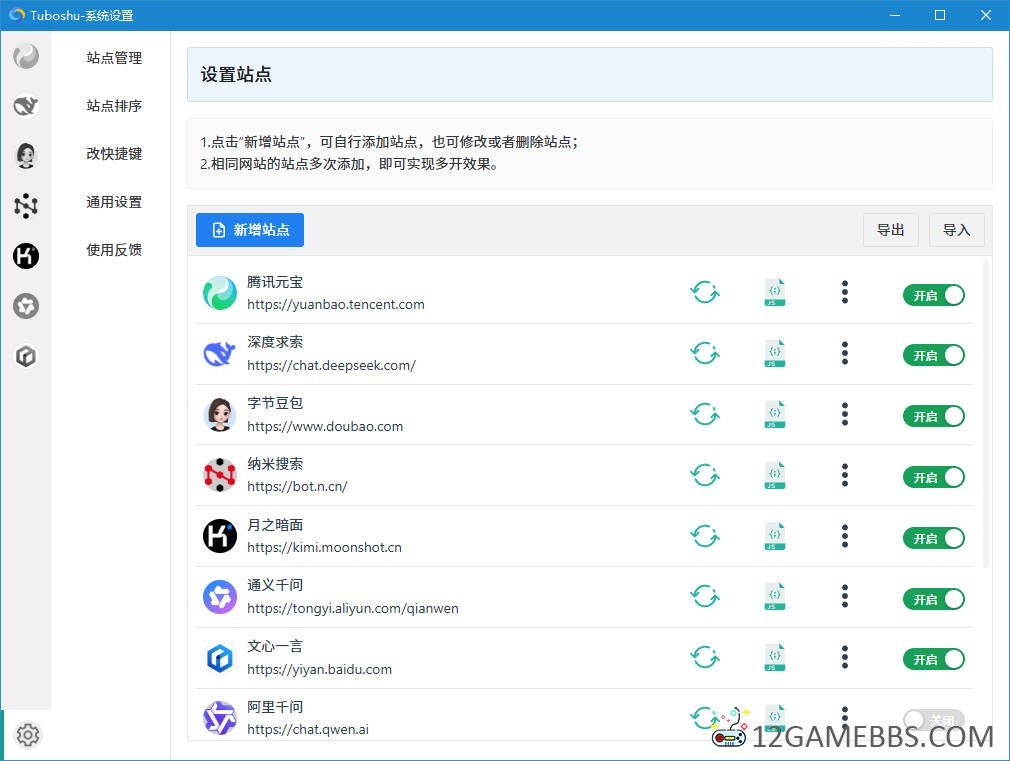Open the JS script icon for 月之暗面
This screenshot has width=1010, height=761.
click(x=774, y=537)
